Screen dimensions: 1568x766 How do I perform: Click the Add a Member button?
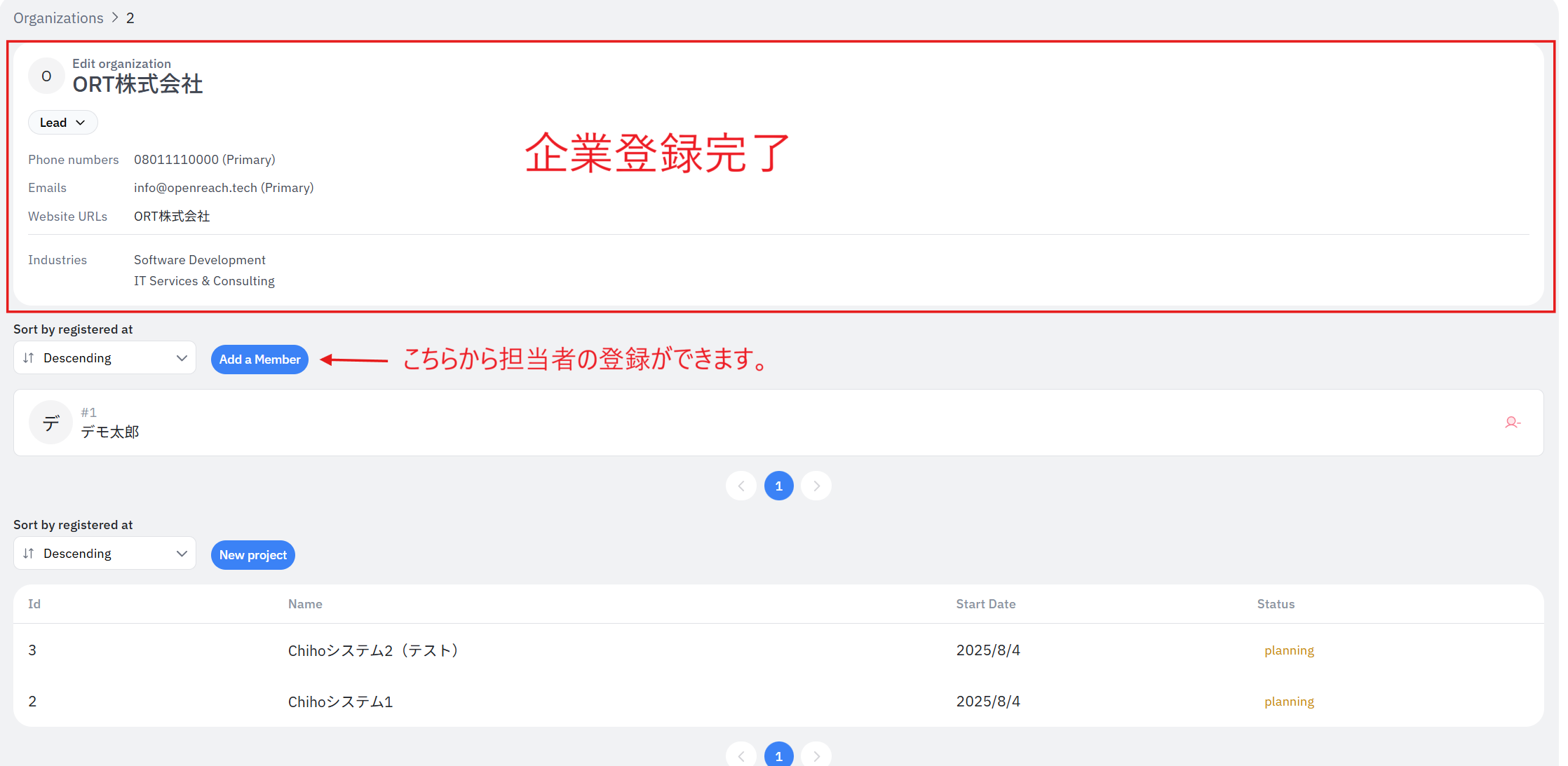click(259, 360)
